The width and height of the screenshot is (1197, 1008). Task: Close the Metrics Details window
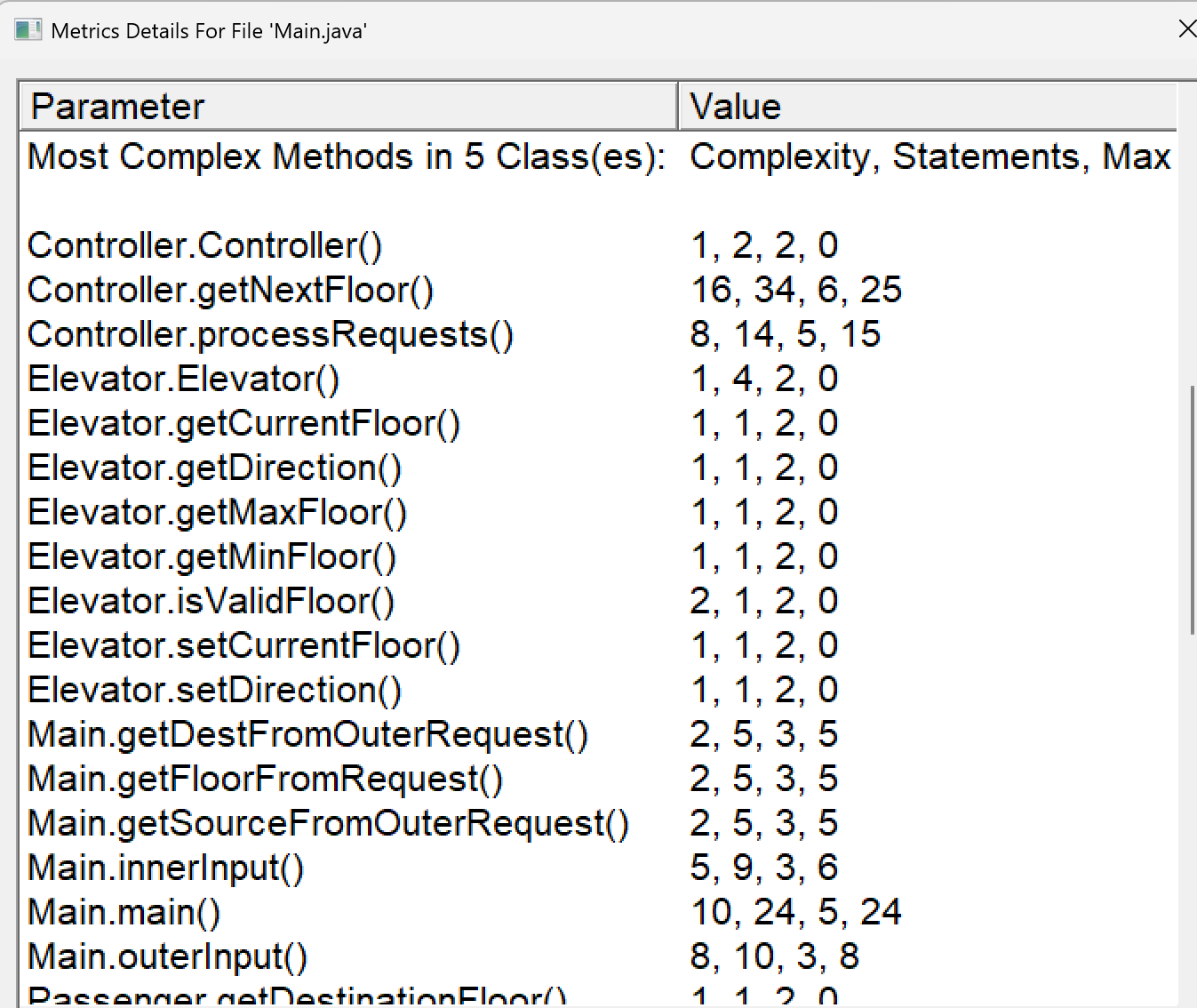[1185, 29]
